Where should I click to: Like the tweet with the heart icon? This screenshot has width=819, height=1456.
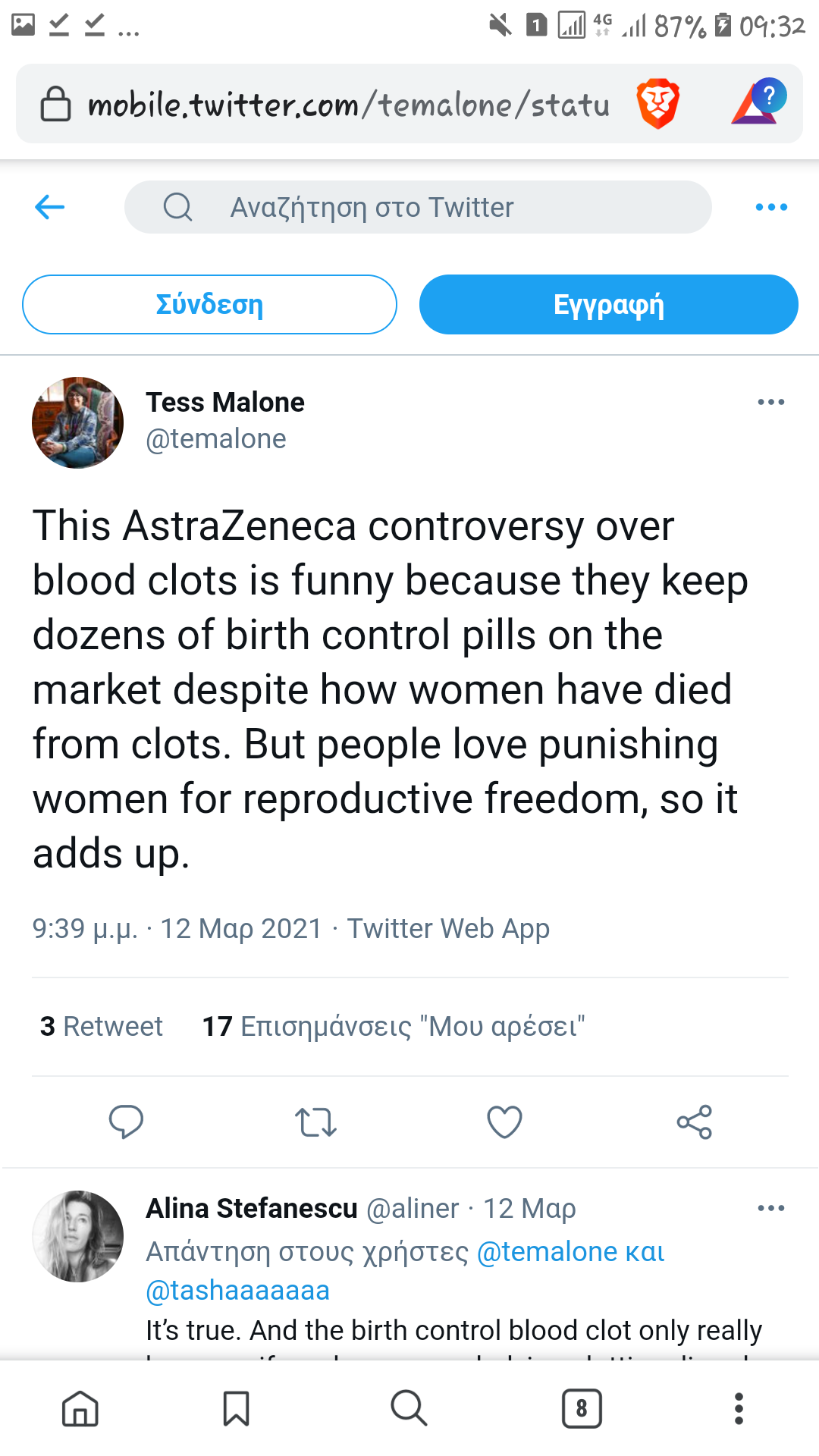[504, 1122]
